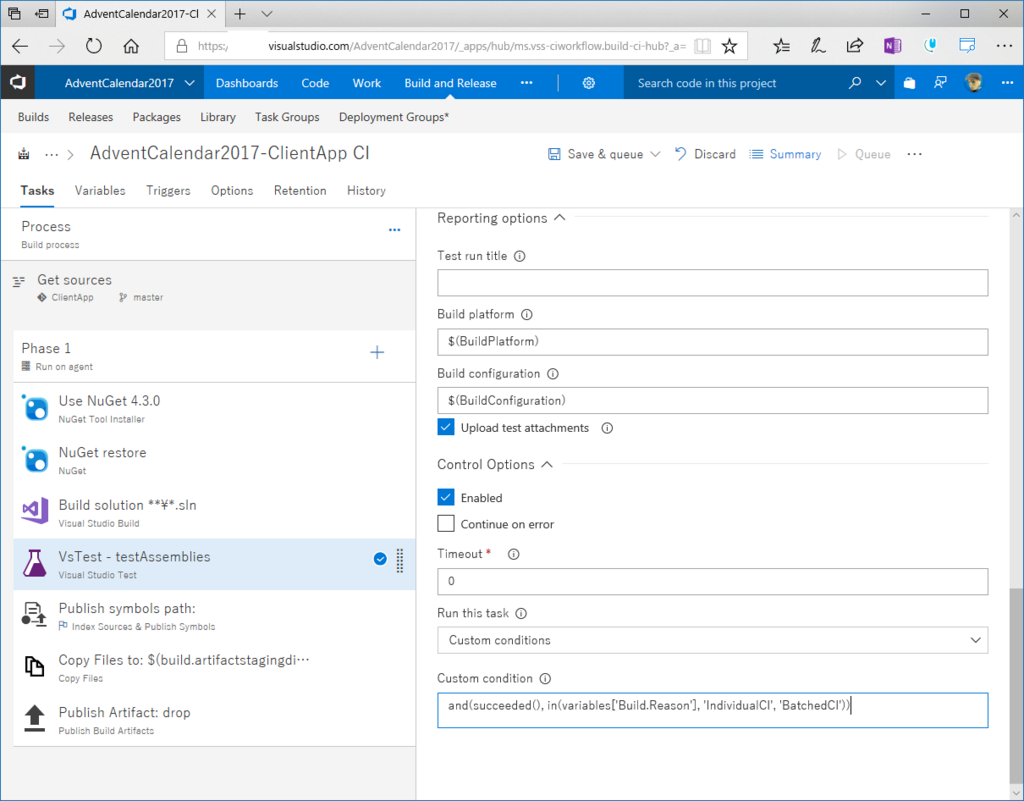Open the Code hub

pyautogui.click(x=315, y=83)
